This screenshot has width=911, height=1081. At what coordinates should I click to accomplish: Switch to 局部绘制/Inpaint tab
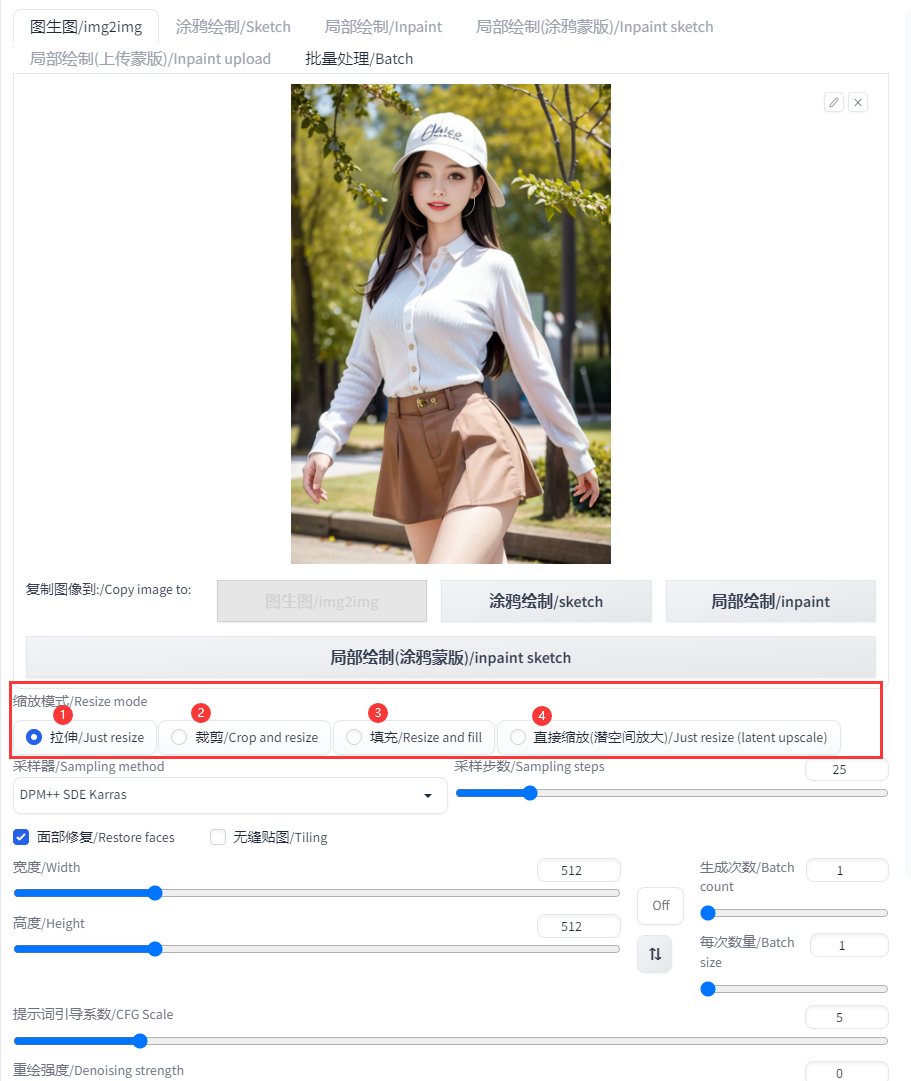click(383, 27)
